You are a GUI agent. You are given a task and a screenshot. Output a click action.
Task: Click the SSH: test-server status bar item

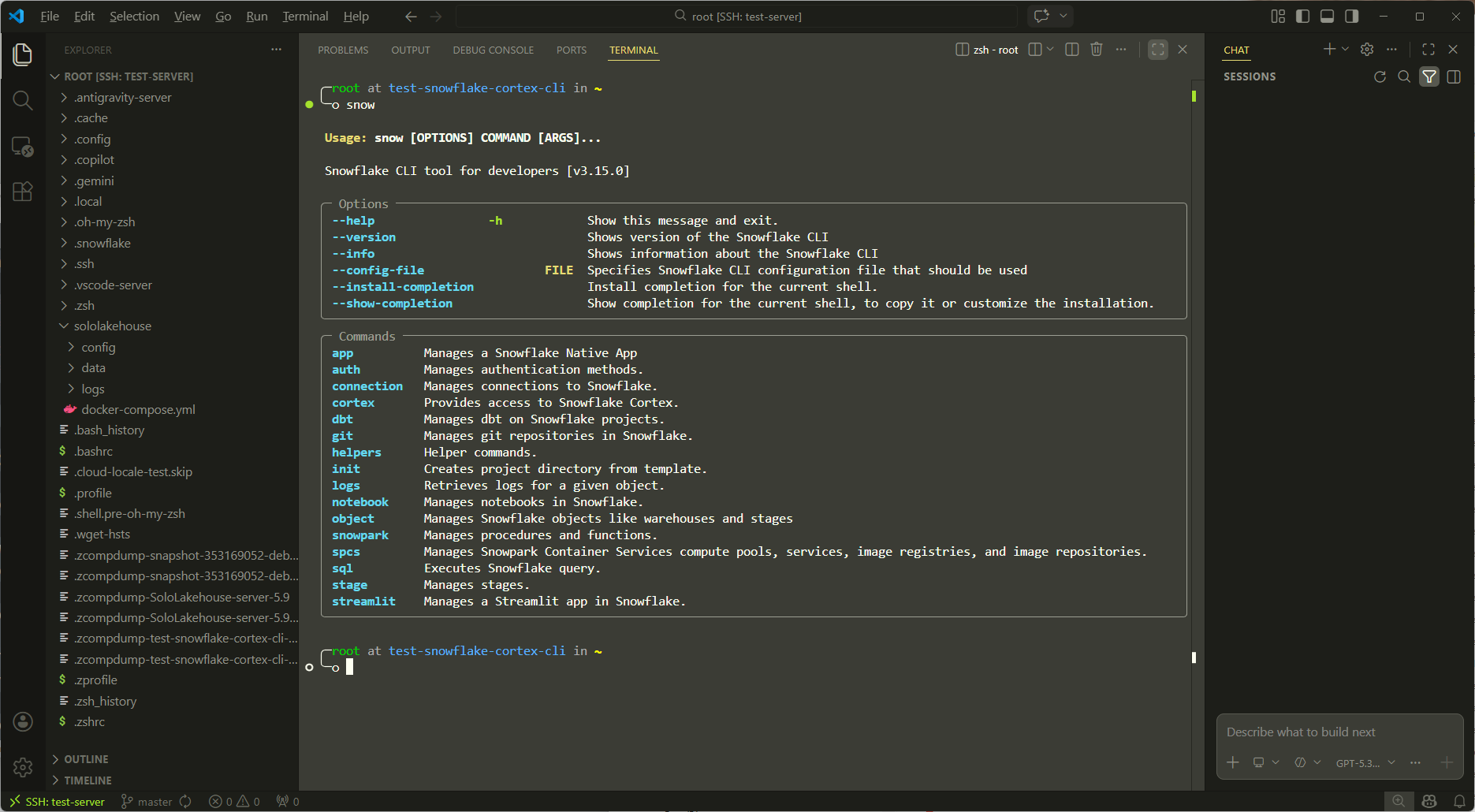[x=62, y=801]
